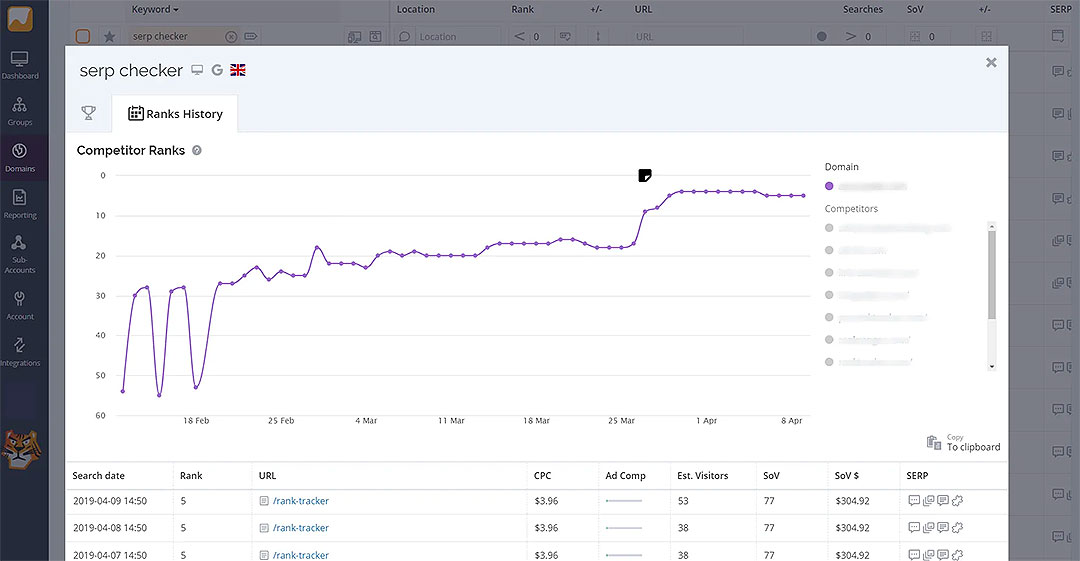Click the Sub-Accounts sidebar icon
This screenshot has height=561, width=1080.
(x=20, y=254)
